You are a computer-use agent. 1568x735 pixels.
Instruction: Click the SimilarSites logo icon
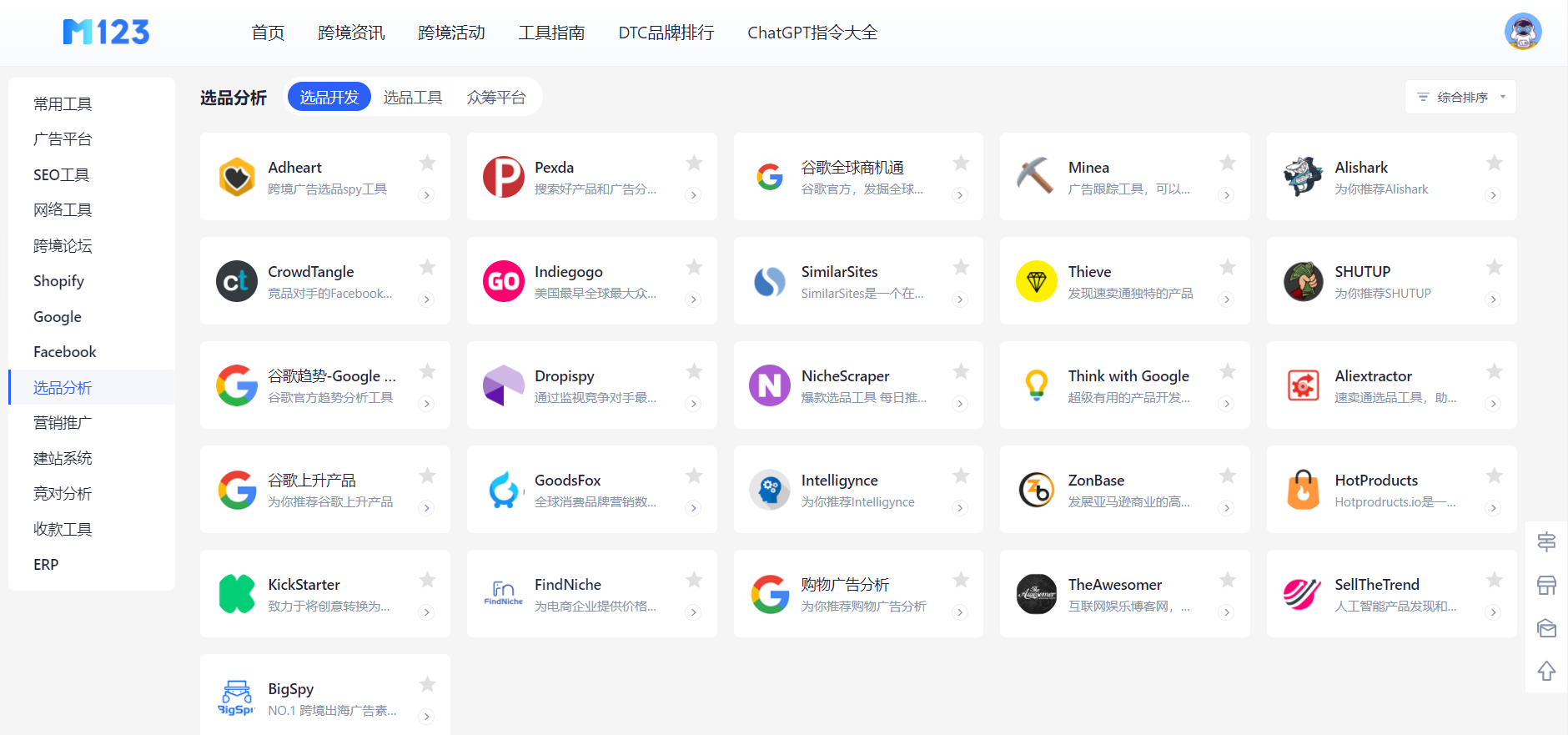point(770,281)
